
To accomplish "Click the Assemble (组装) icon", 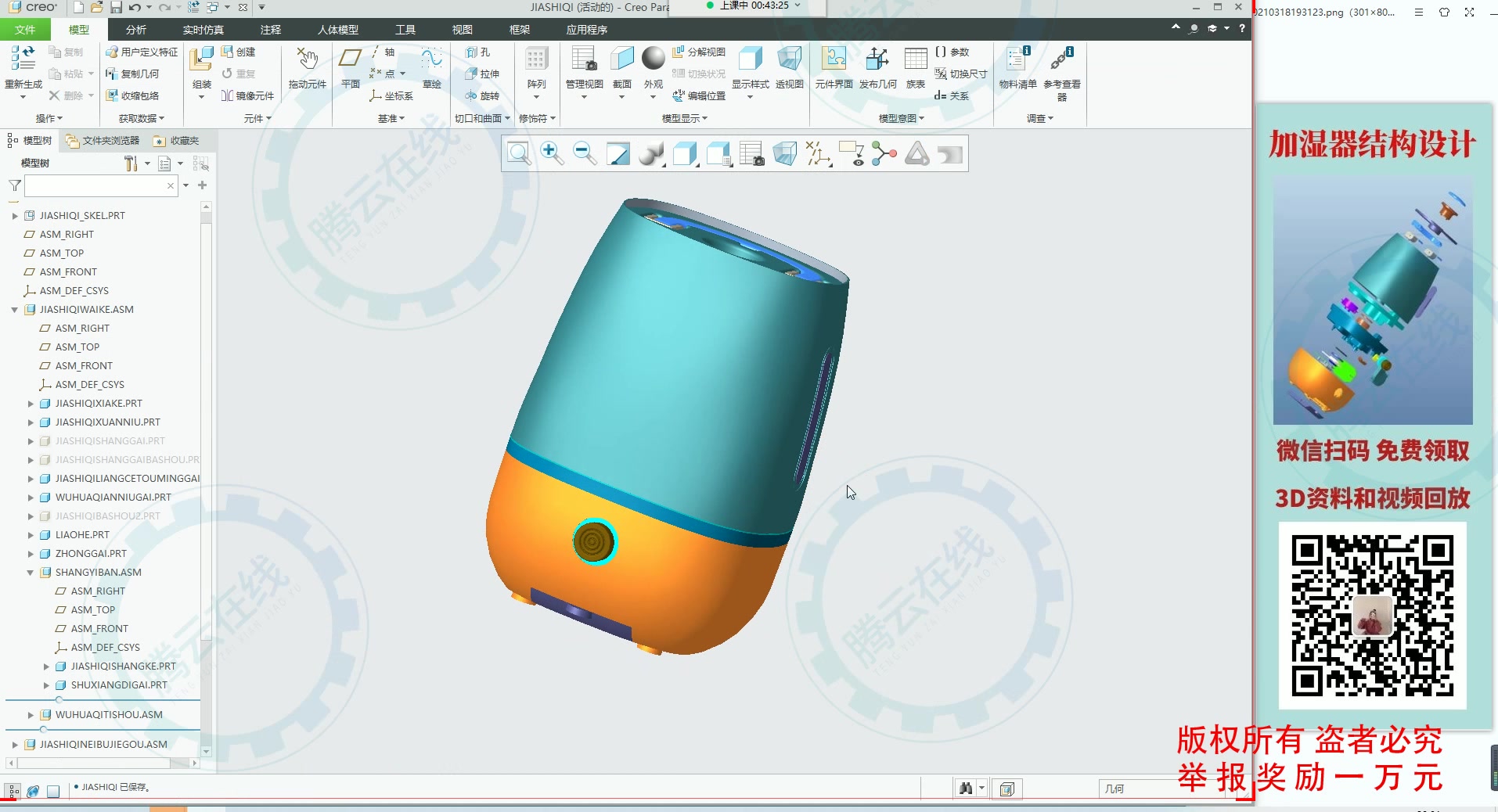I will (x=202, y=59).
